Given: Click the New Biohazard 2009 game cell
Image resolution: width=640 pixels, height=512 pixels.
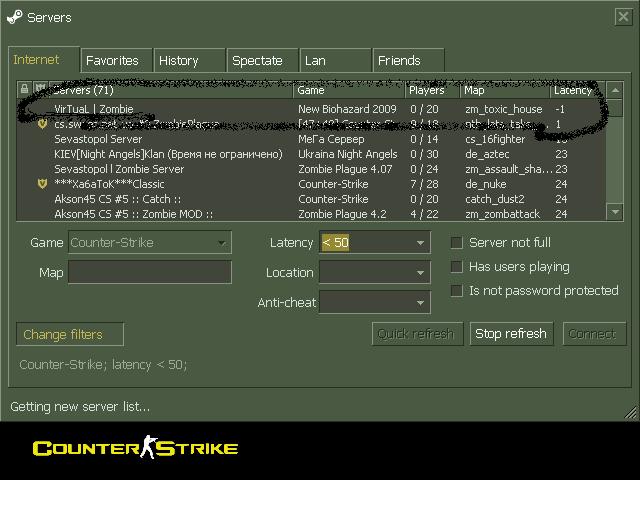Looking at the screenshot, I should coord(347,109).
